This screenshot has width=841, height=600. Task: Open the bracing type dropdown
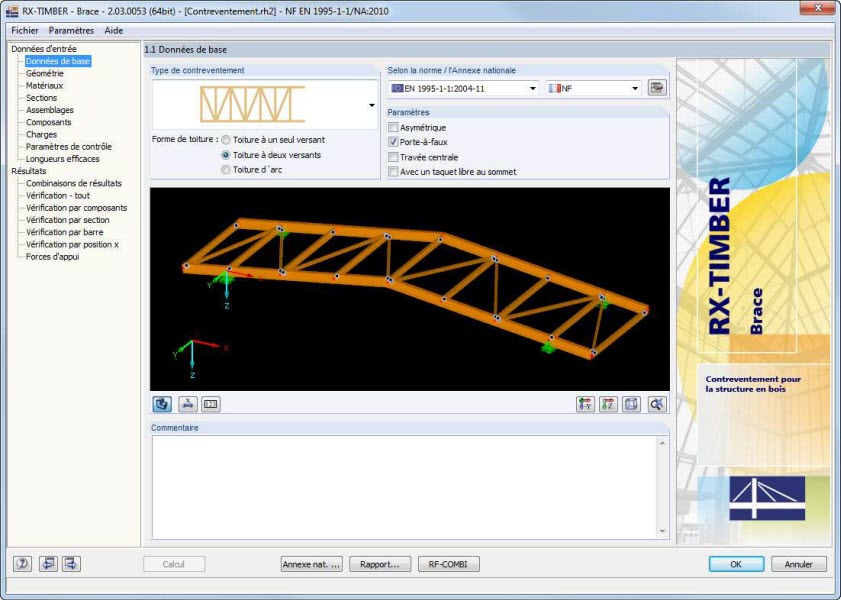click(372, 105)
